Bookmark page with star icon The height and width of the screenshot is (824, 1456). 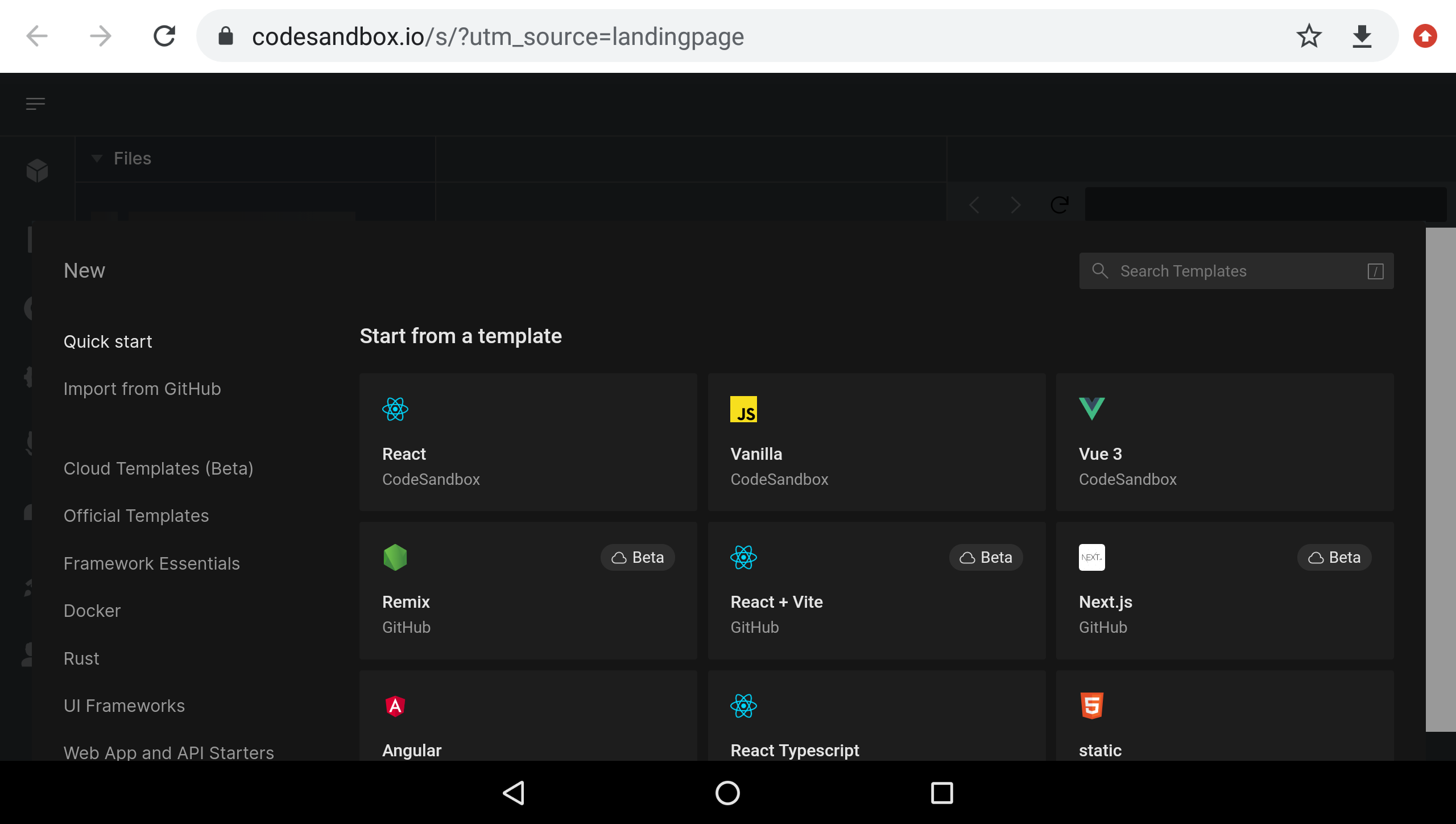pyautogui.click(x=1309, y=36)
